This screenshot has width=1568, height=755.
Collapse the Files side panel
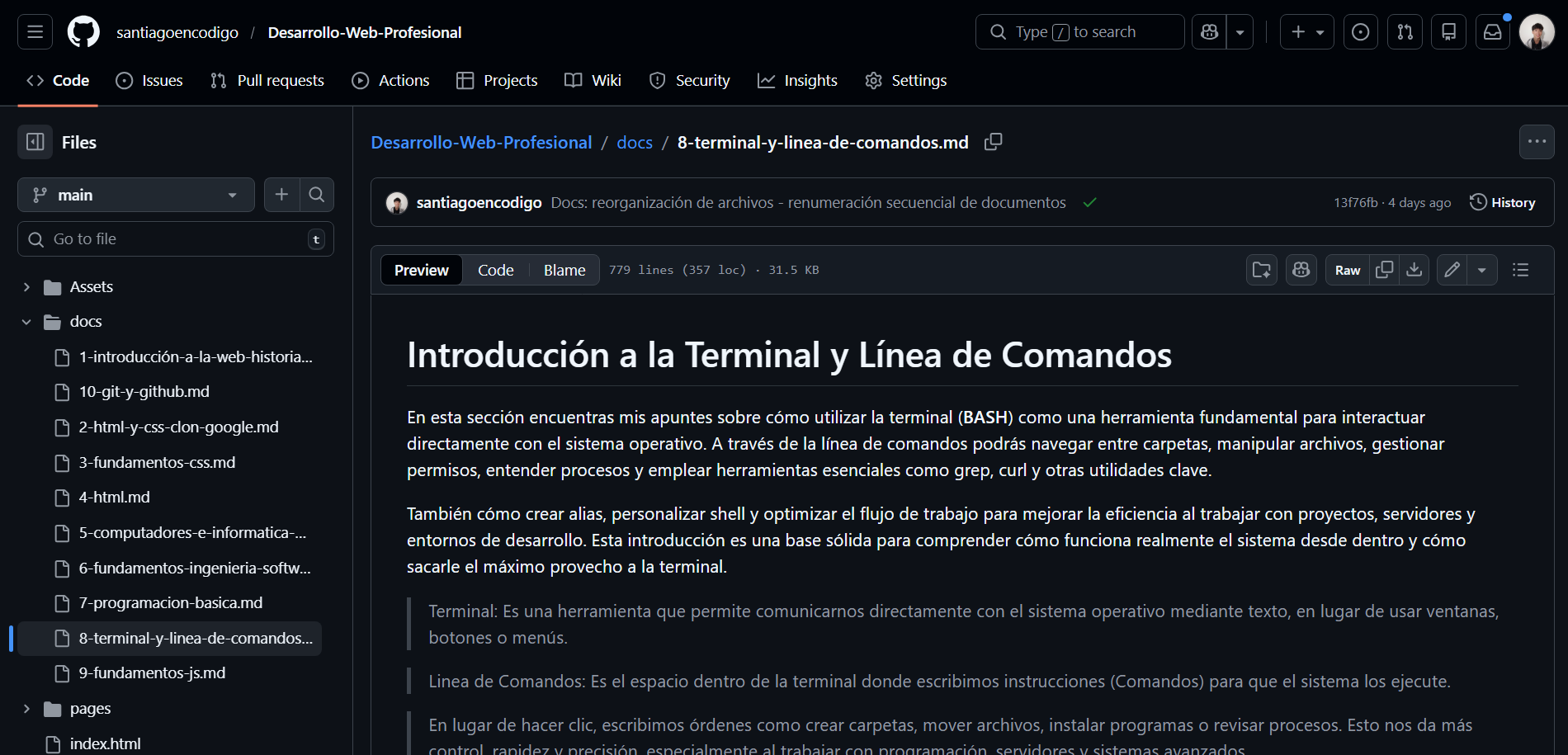tap(34, 142)
